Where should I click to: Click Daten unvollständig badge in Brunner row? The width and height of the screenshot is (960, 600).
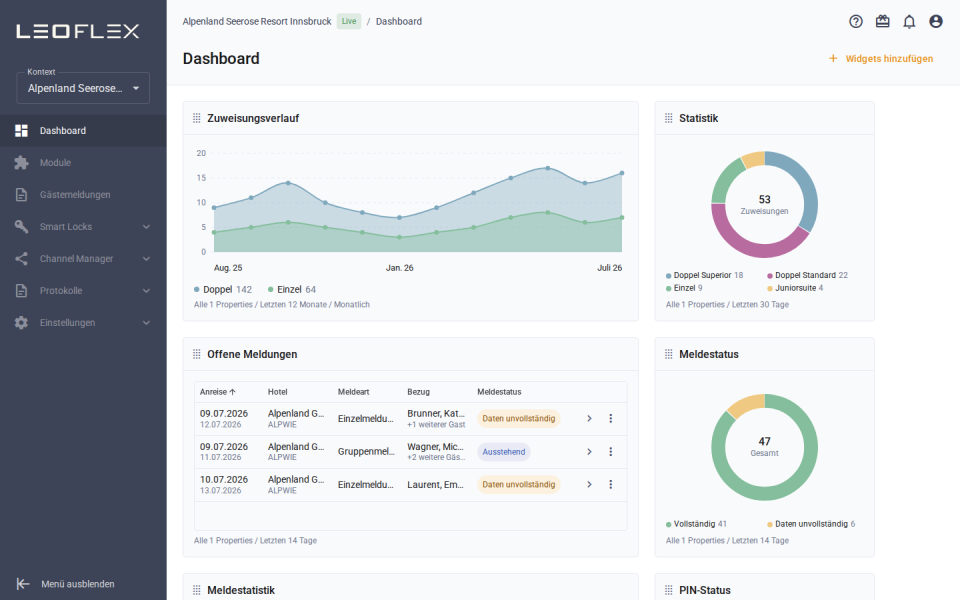pyautogui.click(x=519, y=419)
